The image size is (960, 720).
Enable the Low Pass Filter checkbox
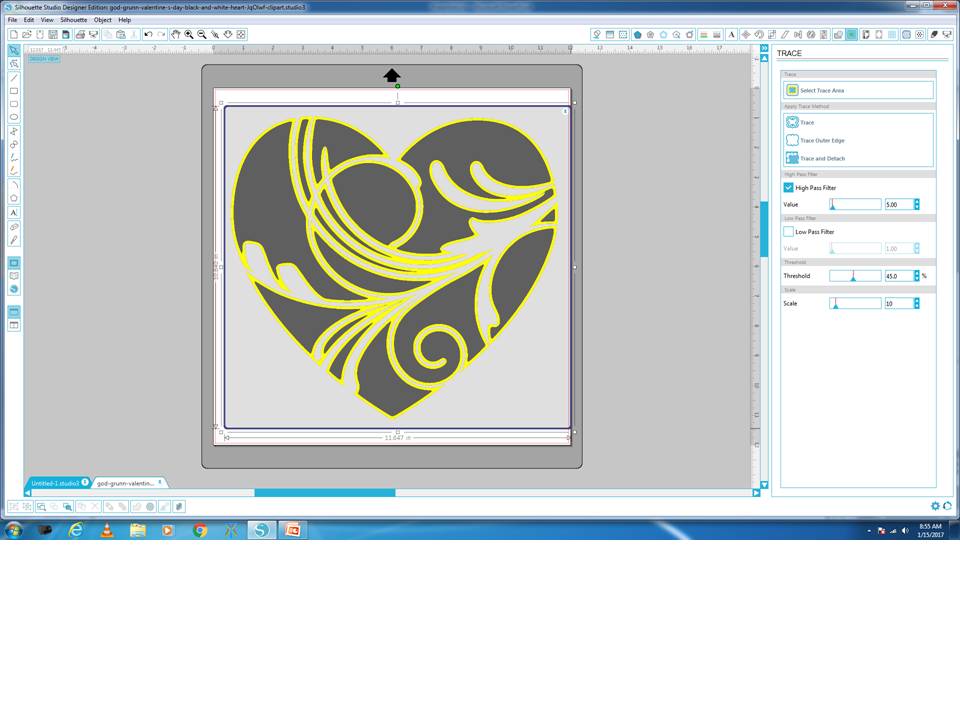pyautogui.click(x=789, y=231)
